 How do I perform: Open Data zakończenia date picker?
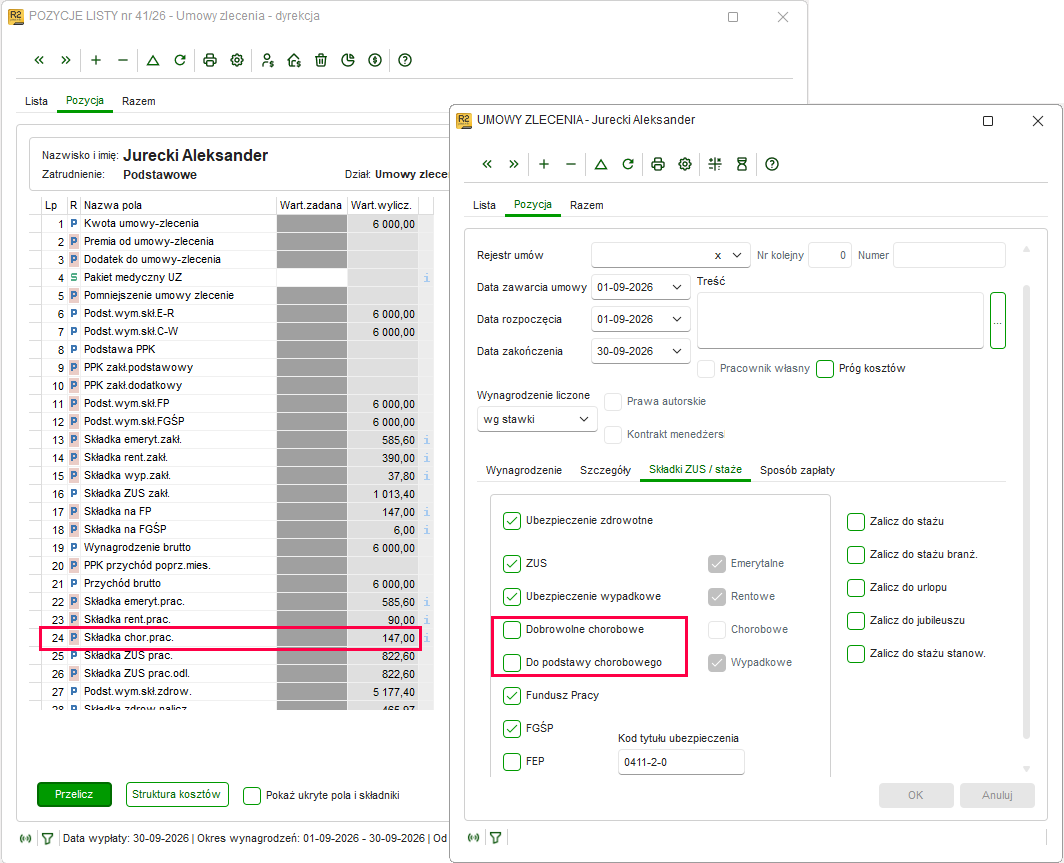click(677, 351)
